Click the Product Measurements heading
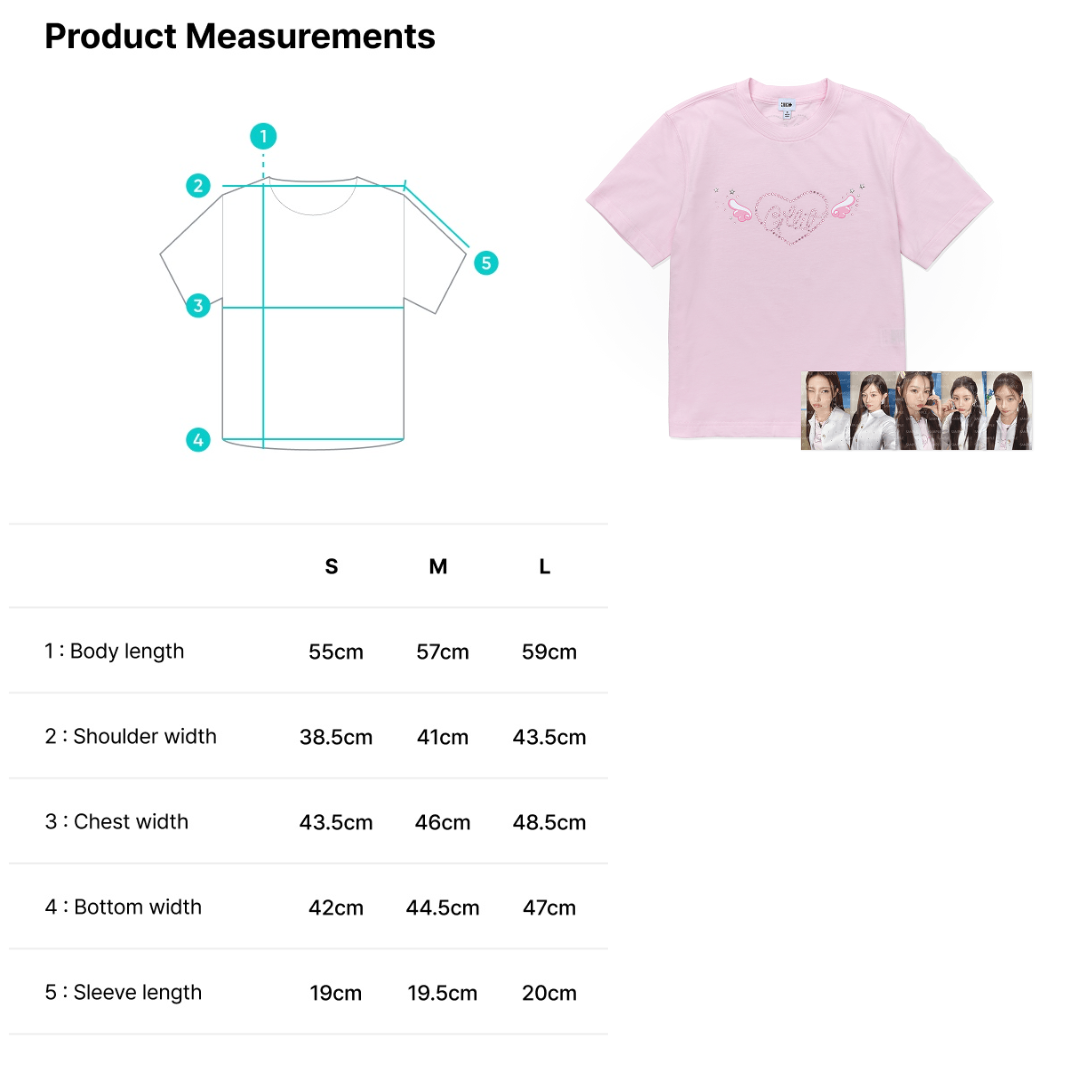1080x1080 pixels. (240, 36)
